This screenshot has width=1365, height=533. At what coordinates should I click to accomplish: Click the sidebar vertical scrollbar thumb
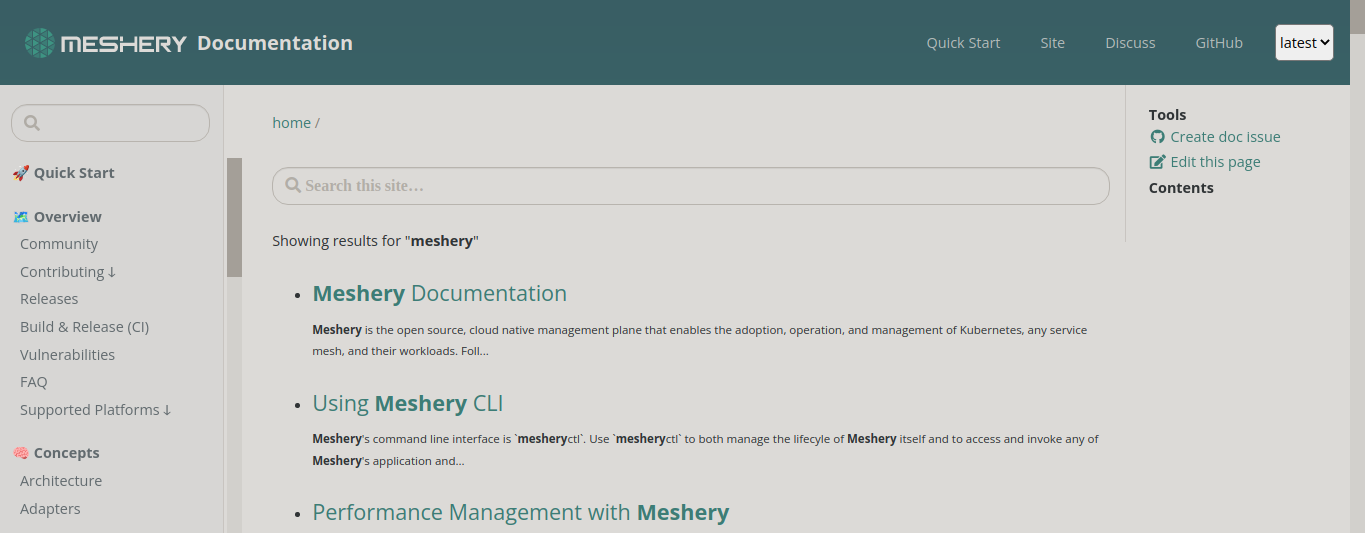pos(234,217)
